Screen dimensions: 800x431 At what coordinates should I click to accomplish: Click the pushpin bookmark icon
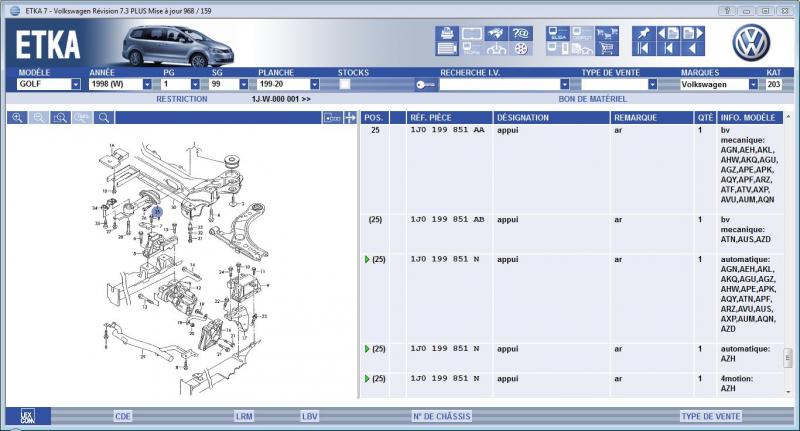[643, 34]
